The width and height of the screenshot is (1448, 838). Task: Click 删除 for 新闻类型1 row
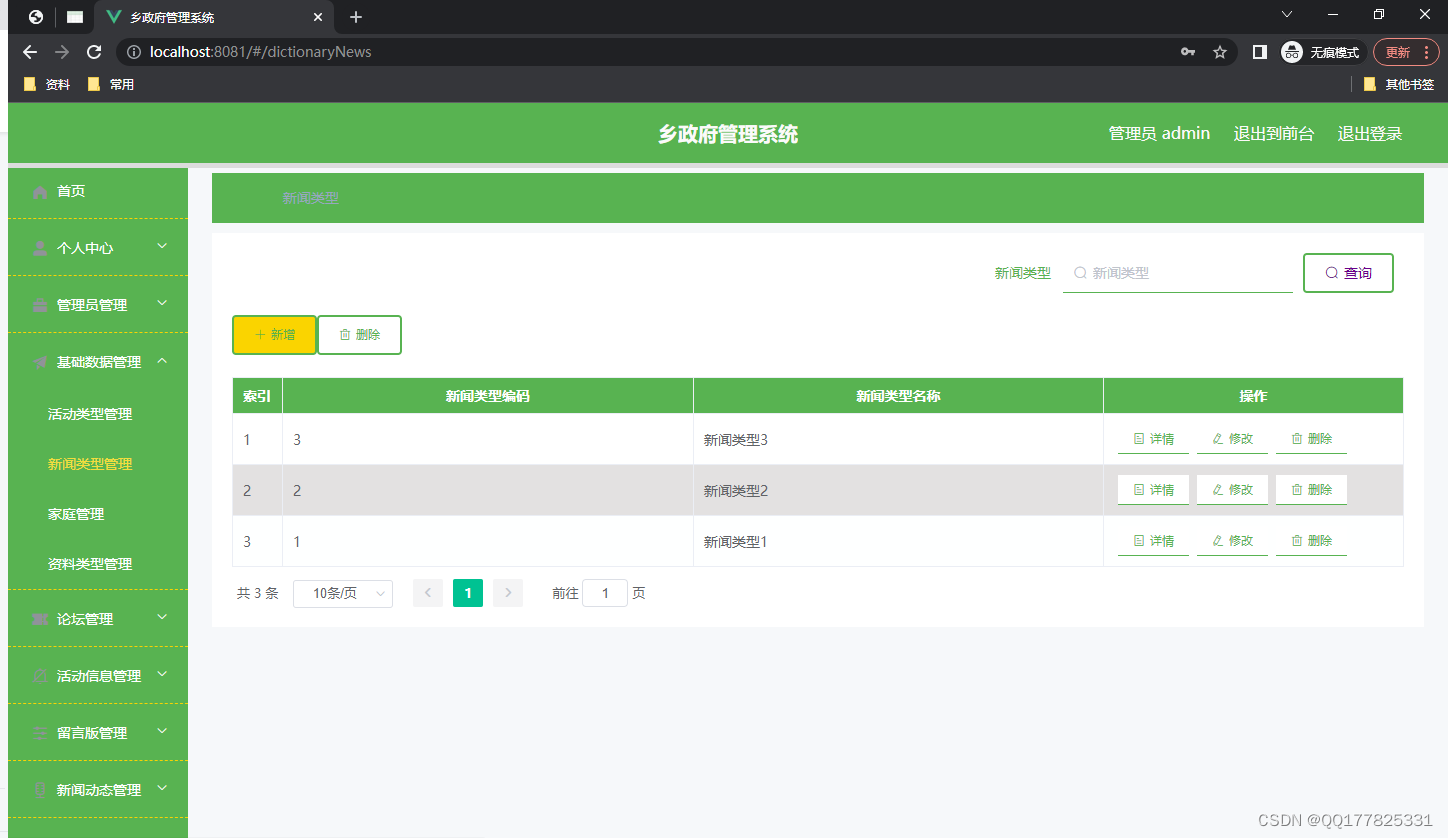[1311, 541]
